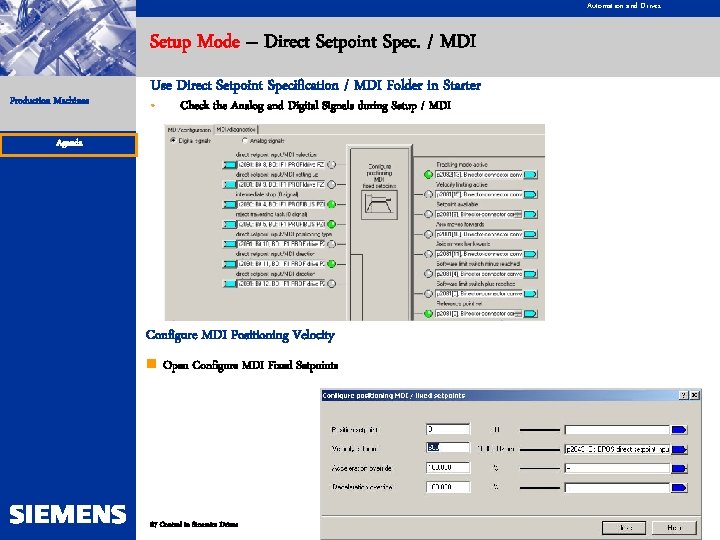This screenshot has width=720, height=540.
Task: Click the Help button in the dialog
Action: click(x=674, y=528)
